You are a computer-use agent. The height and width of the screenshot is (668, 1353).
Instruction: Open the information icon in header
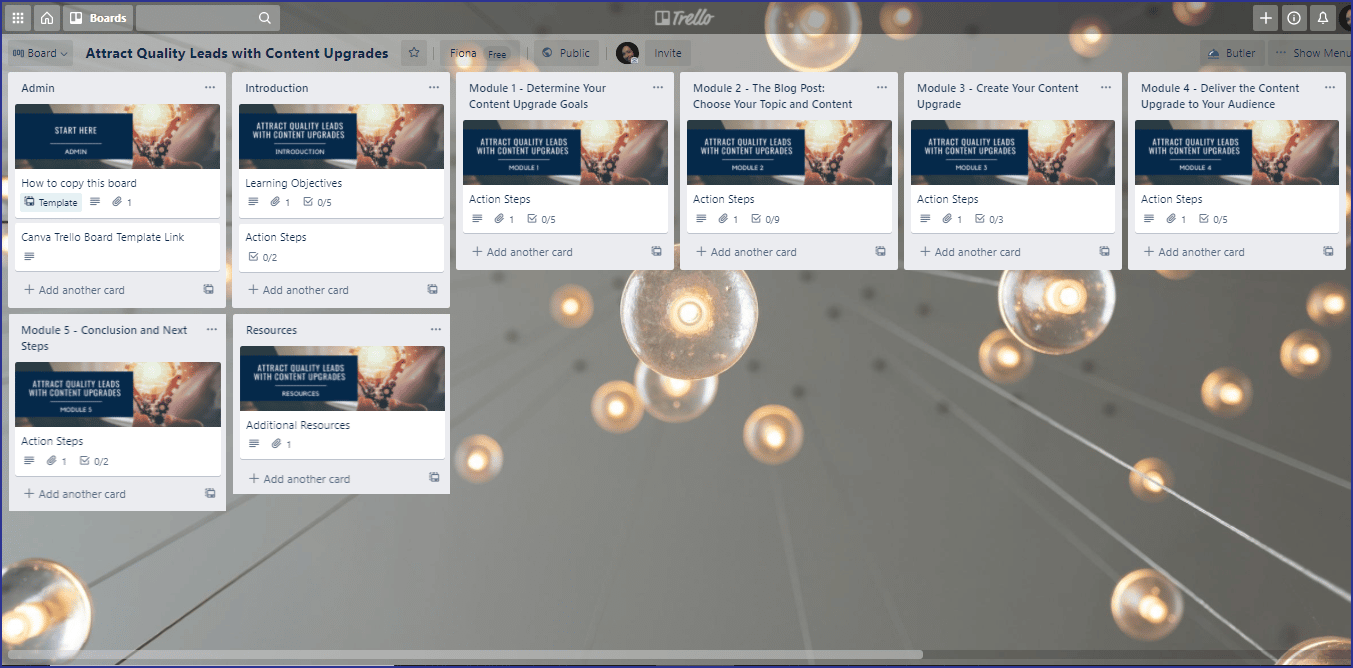pyautogui.click(x=1294, y=18)
